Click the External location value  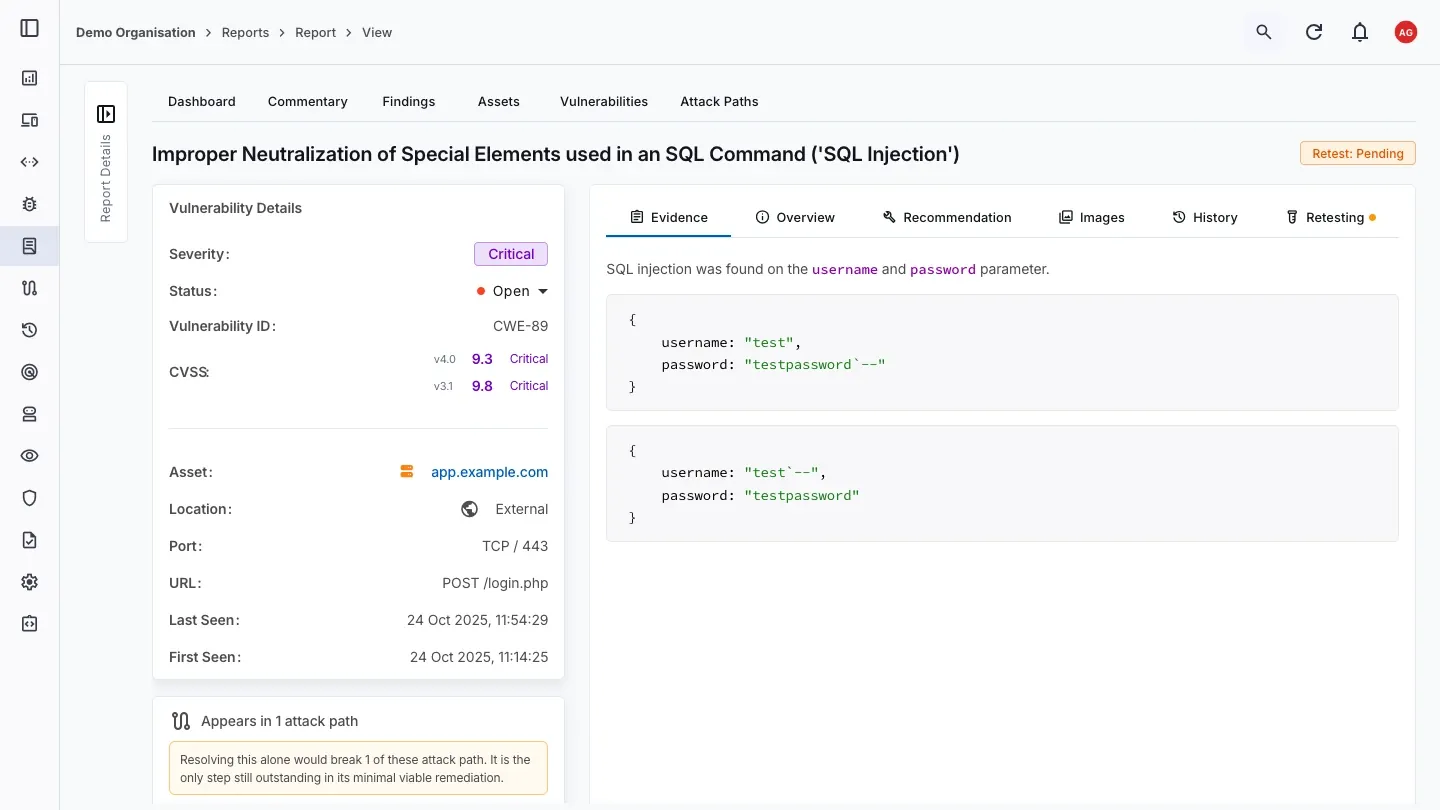point(522,509)
